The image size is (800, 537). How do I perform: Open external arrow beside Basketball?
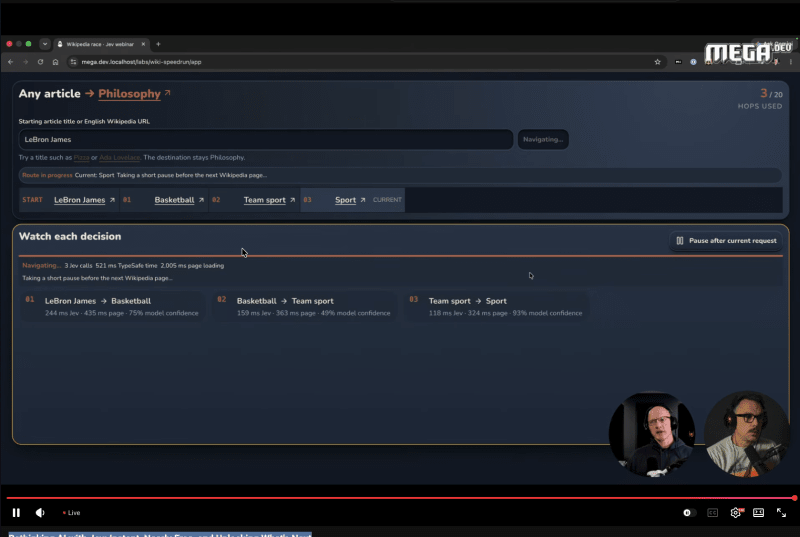[x=201, y=200]
